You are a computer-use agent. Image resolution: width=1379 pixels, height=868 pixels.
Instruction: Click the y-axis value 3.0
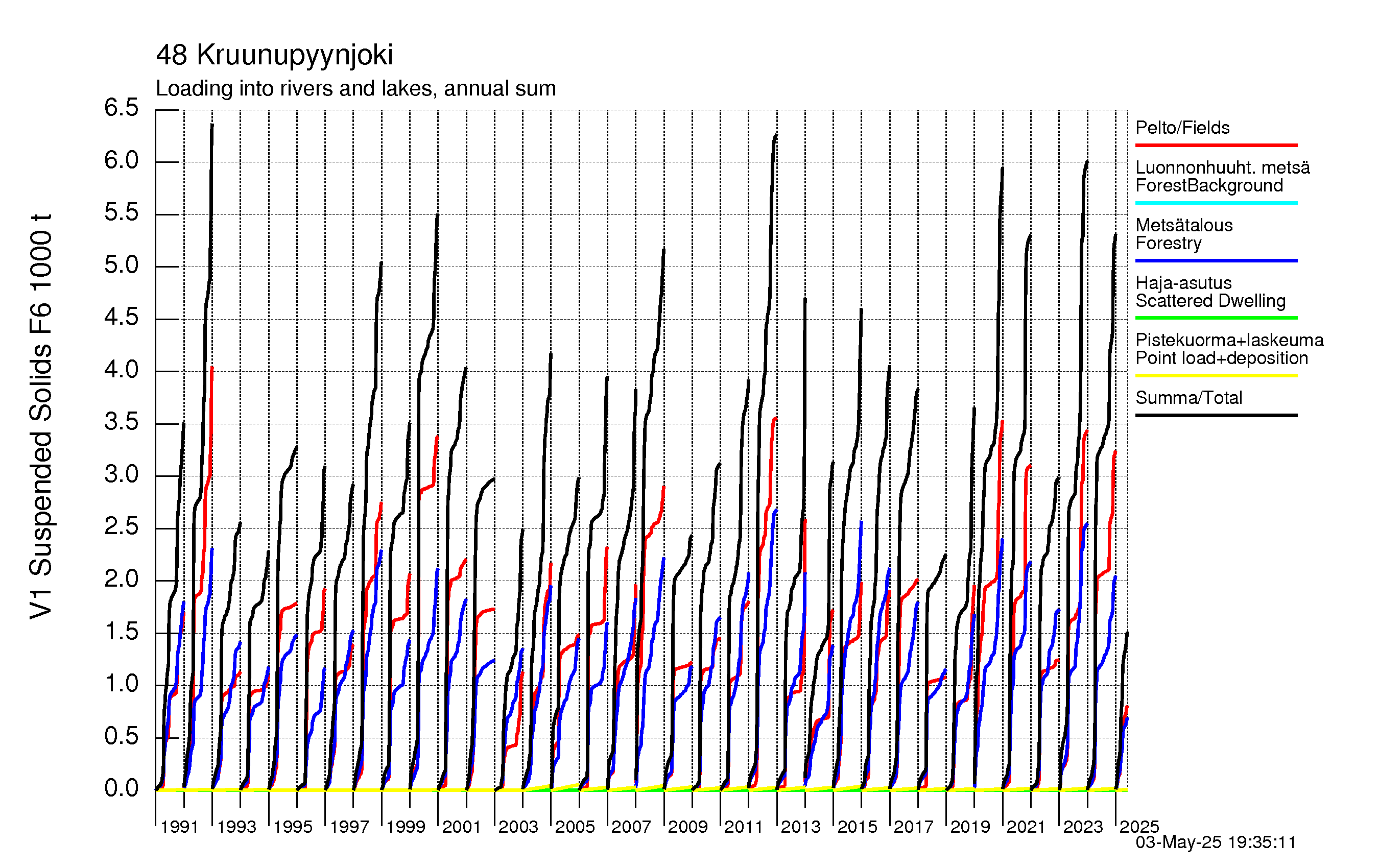122,474
